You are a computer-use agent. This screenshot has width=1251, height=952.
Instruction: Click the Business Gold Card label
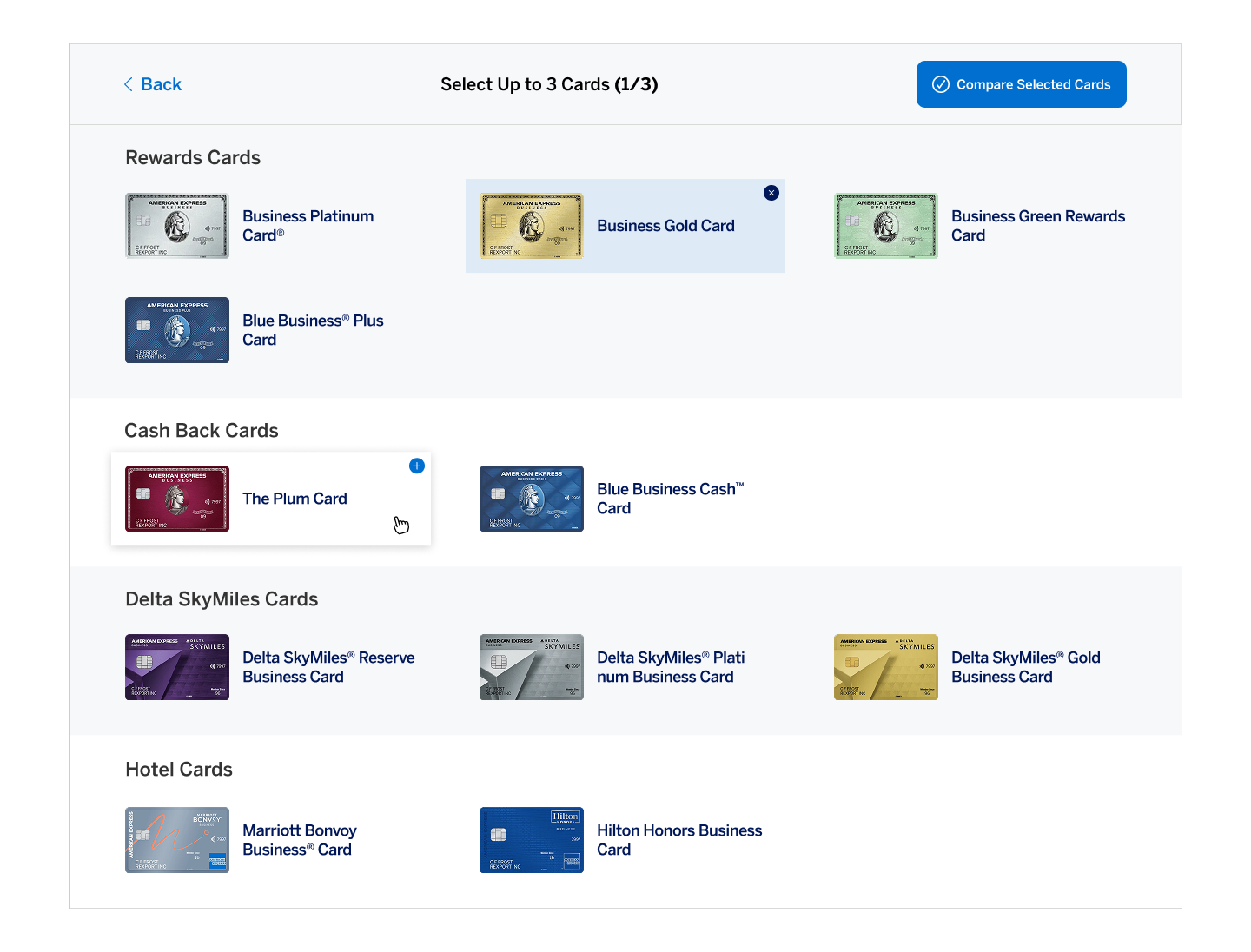665,226
